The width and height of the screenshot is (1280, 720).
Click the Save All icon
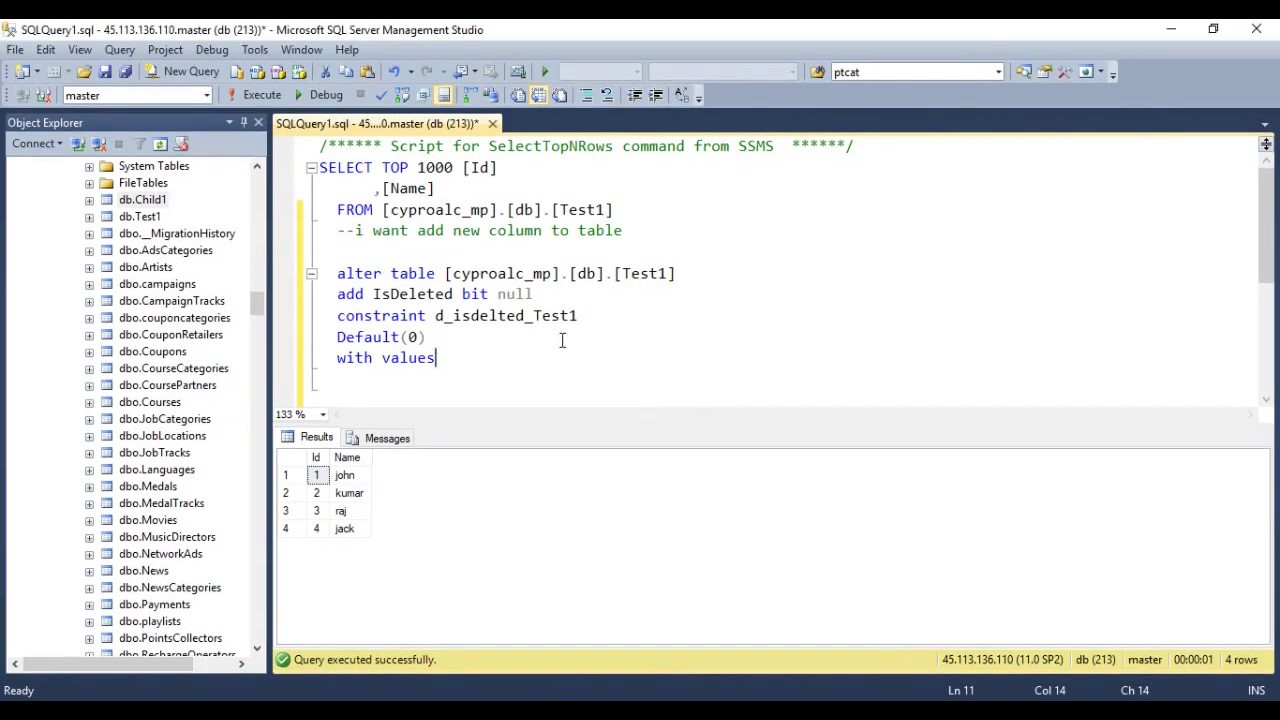pyautogui.click(x=125, y=71)
